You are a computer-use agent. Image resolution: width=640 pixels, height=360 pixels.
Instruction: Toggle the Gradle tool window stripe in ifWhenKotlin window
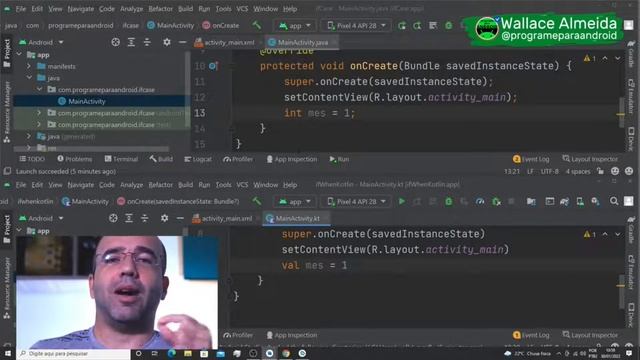[x=631, y=231]
